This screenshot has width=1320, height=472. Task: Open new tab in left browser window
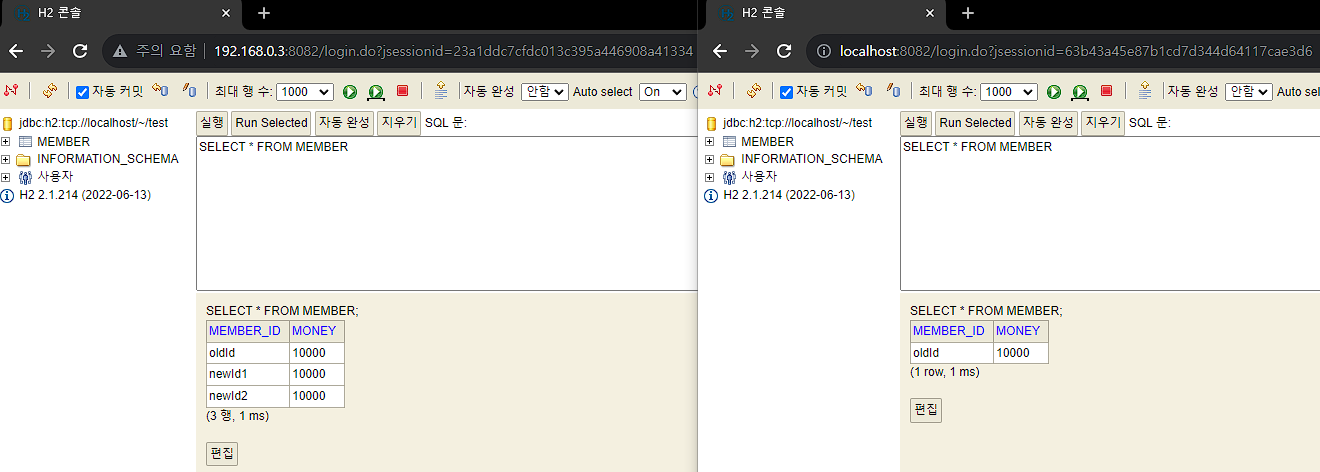(264, 13)
